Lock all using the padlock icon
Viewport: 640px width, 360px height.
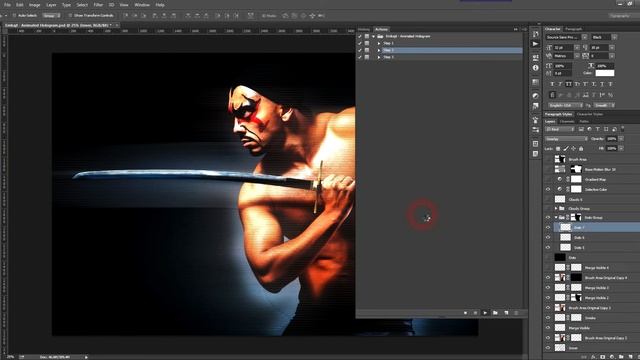[x=581, y=149]
